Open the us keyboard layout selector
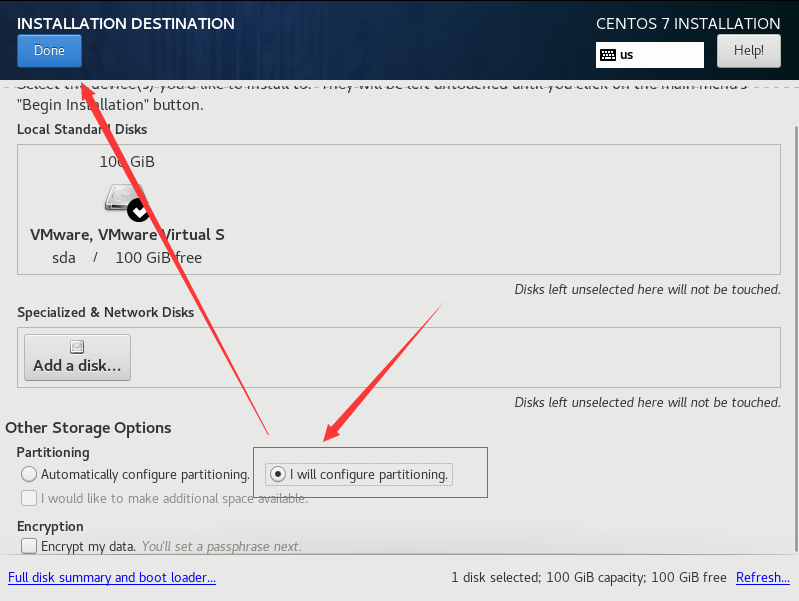 650,55
